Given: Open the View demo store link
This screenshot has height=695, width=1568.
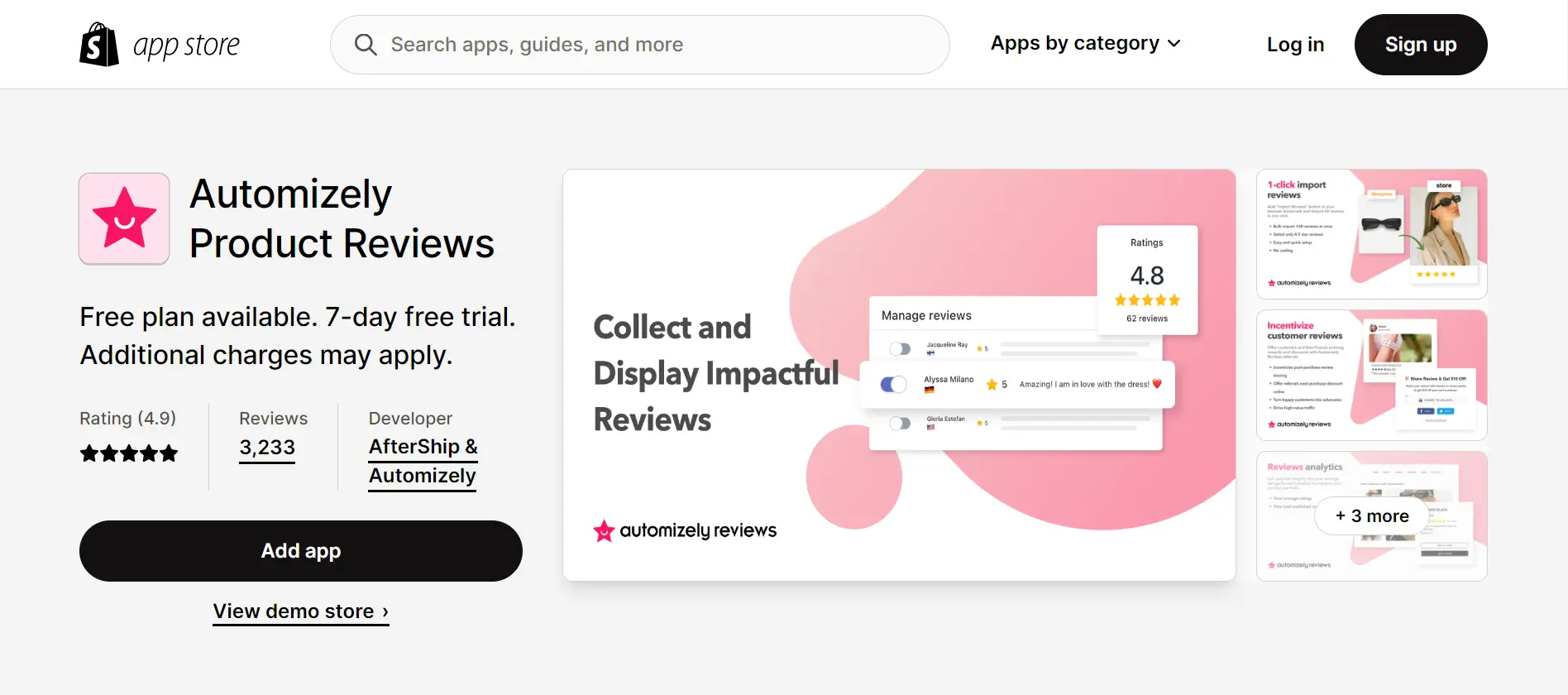Looking at the screenshot, I should tap(301, 611).
